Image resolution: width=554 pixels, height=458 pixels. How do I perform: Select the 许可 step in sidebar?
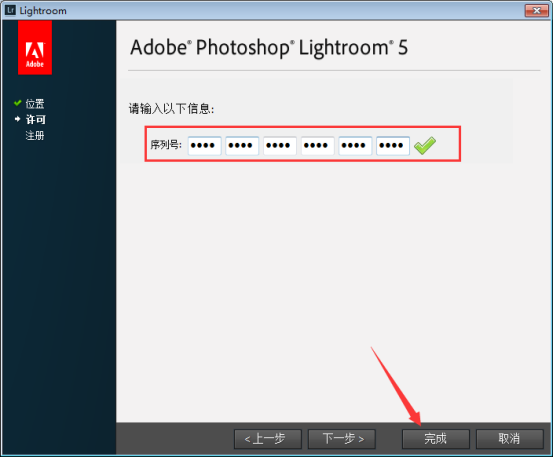[x=36, y=119]
